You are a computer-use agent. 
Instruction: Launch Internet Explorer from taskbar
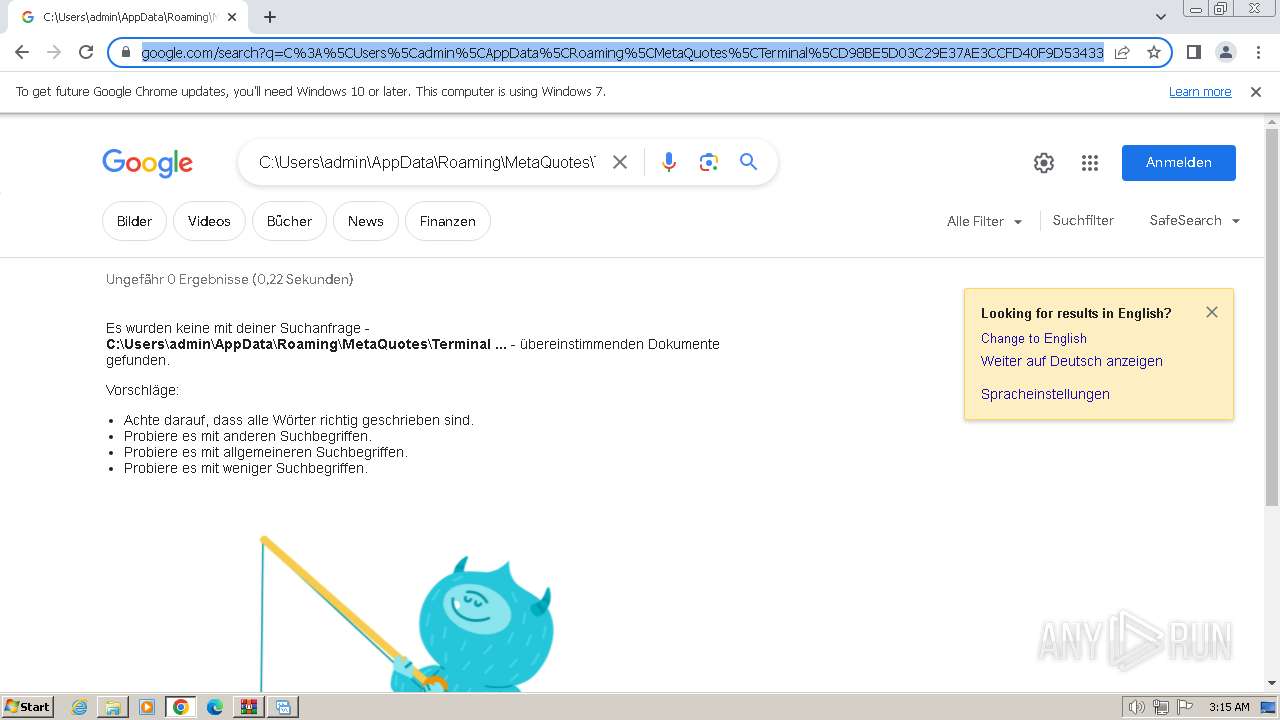(80, 707)
